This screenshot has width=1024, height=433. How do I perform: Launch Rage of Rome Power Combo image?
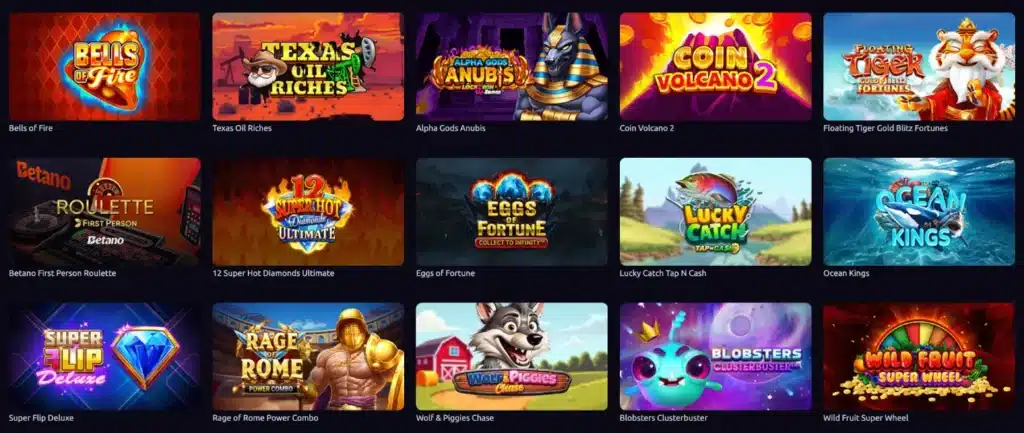pyautogui.click(x=308, y=357)
